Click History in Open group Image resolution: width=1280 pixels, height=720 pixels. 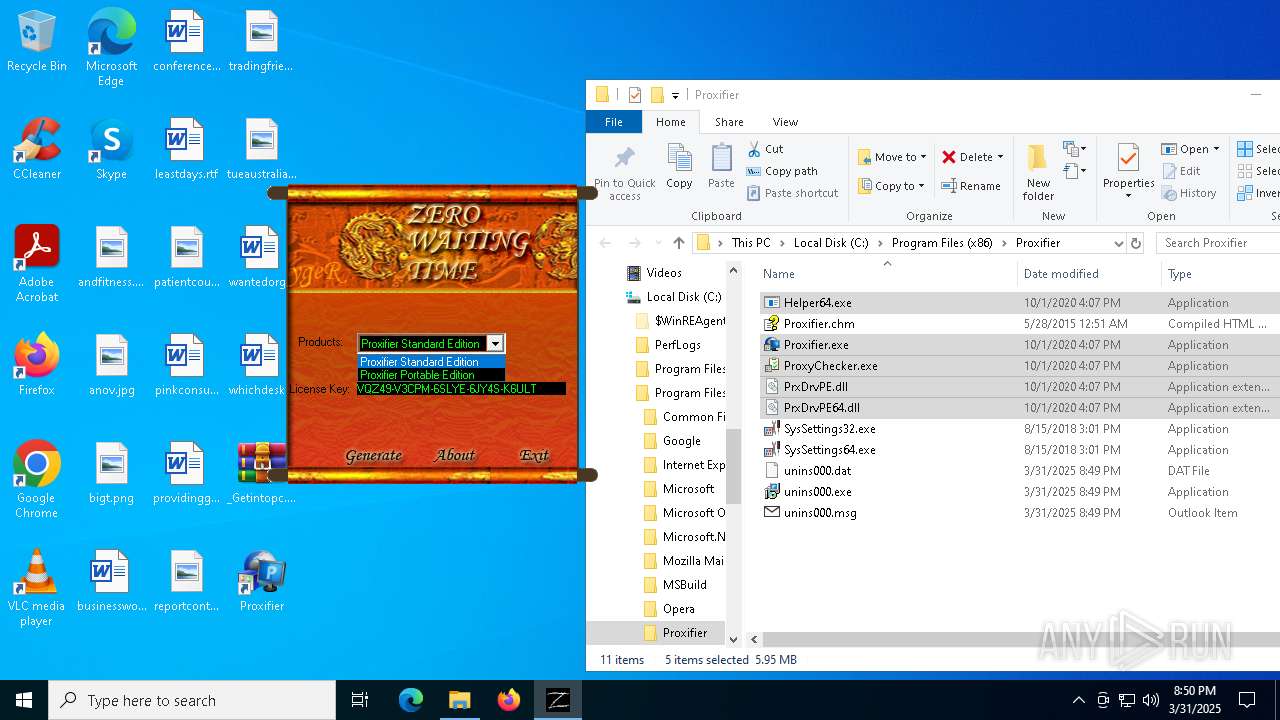[1189, 193]
